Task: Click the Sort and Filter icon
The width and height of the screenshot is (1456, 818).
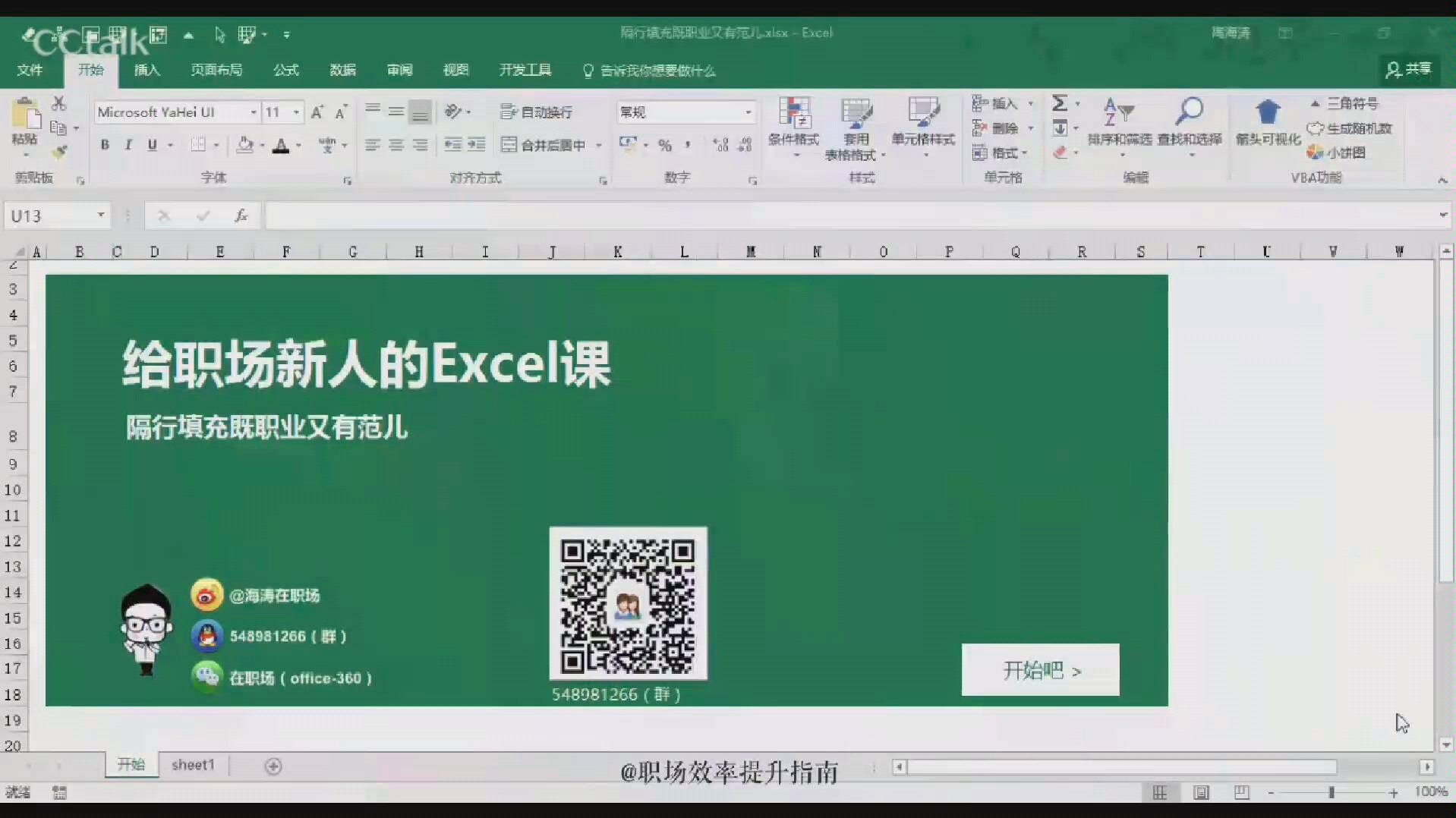Action: coord(1118,112)
